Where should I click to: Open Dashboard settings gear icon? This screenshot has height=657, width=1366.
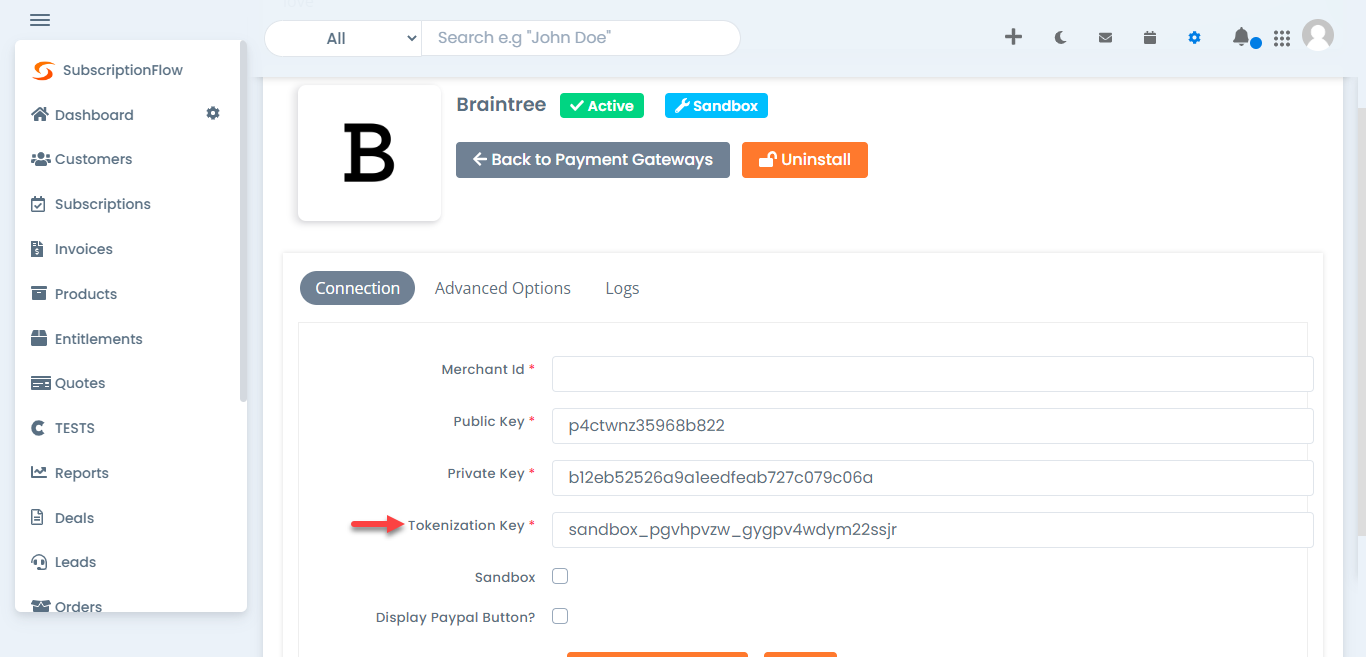point(213,114)
